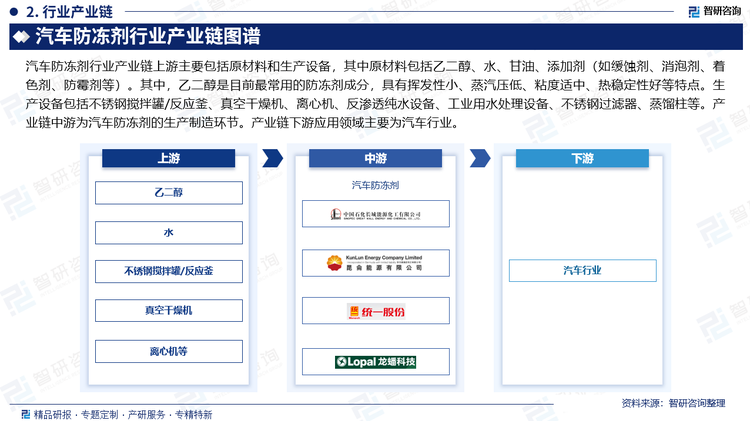
Task: Click the KunLun Energy company logo
Action: tap(376, 263)
